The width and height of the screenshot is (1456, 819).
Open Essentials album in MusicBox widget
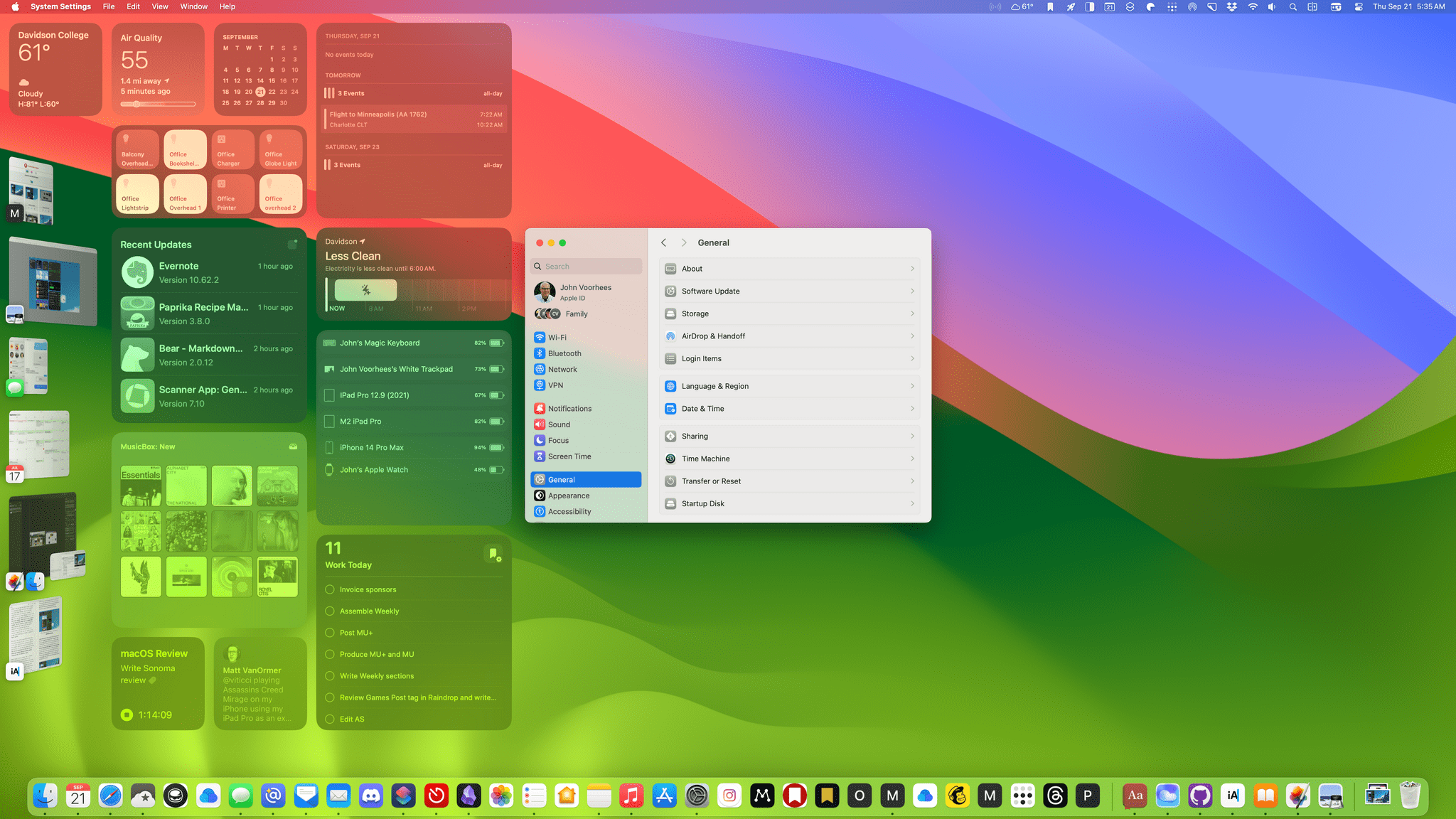[141, 486]
